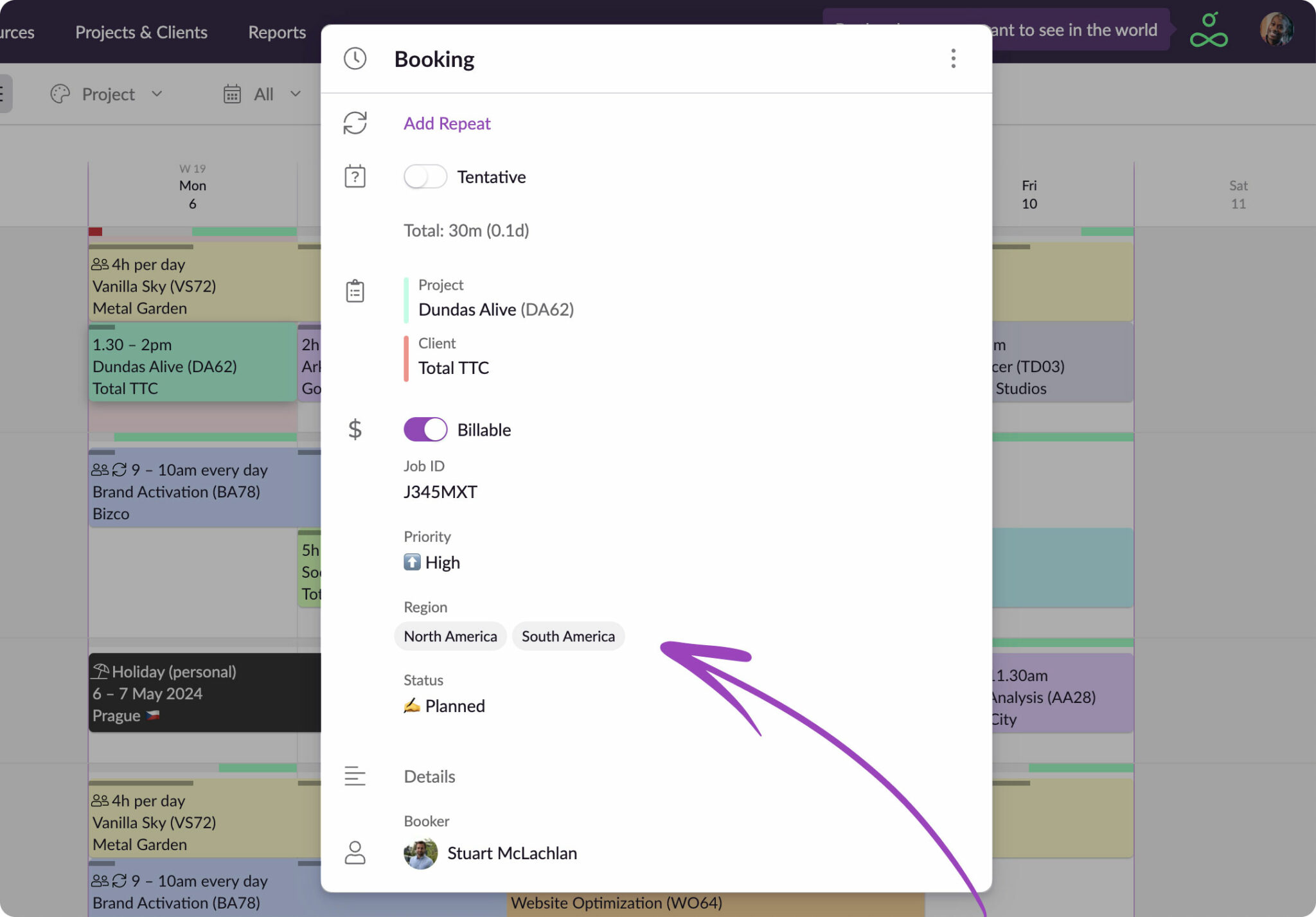Click the palette icon in the Project filter
The height and width of the screenshot is (917, 1316).
pyautogui.click(x=60, y=94)
